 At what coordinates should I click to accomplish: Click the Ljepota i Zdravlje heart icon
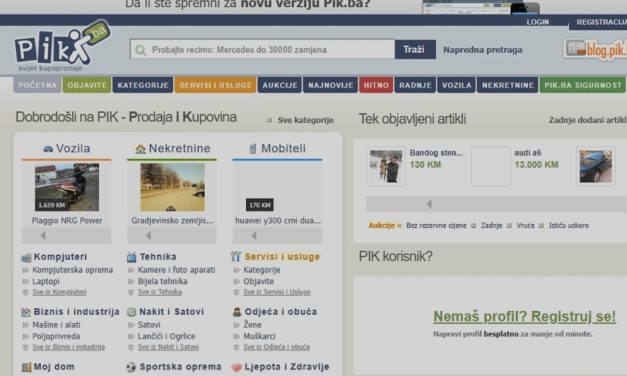click(x=237, y=367)
